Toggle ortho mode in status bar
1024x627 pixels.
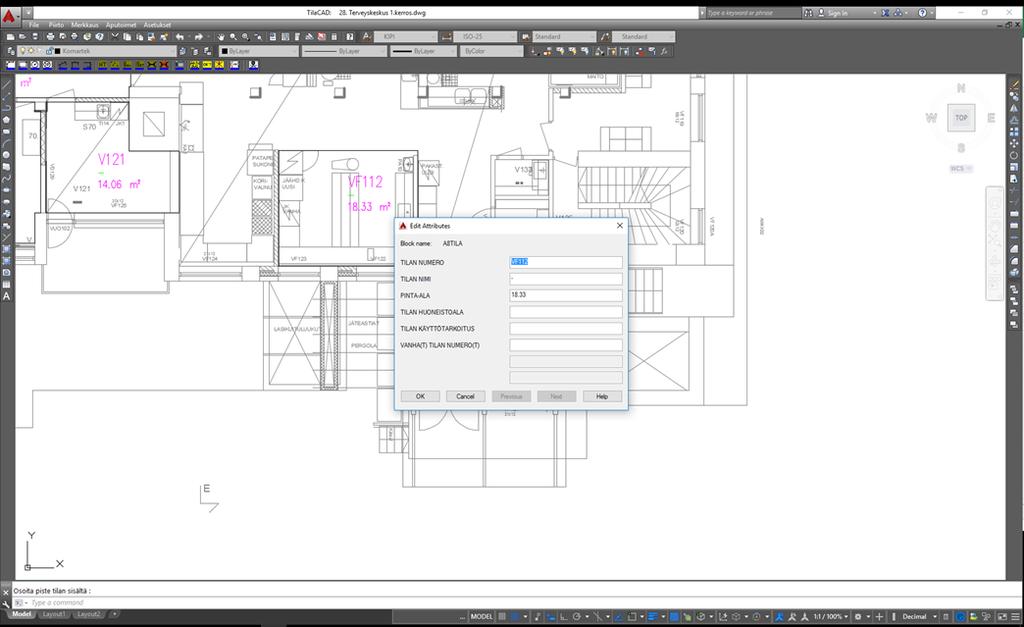(564, 617)
